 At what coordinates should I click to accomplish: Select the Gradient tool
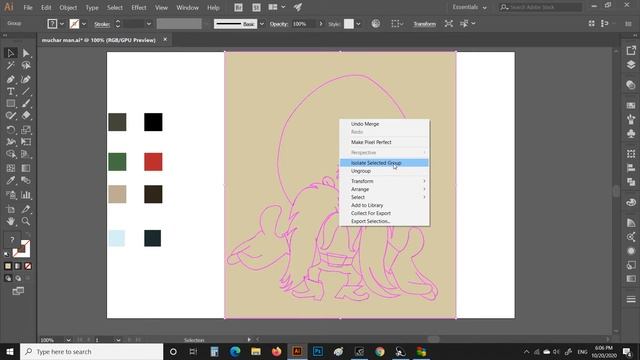(x=26, y=168)
